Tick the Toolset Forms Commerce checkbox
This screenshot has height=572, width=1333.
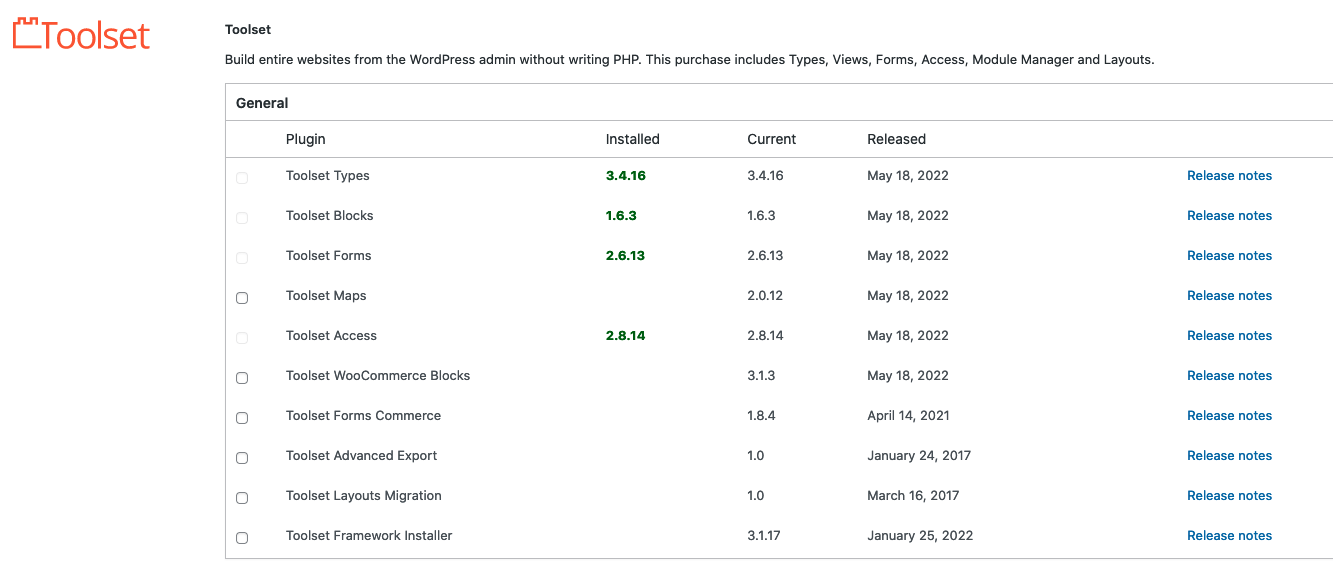point(242,418)
